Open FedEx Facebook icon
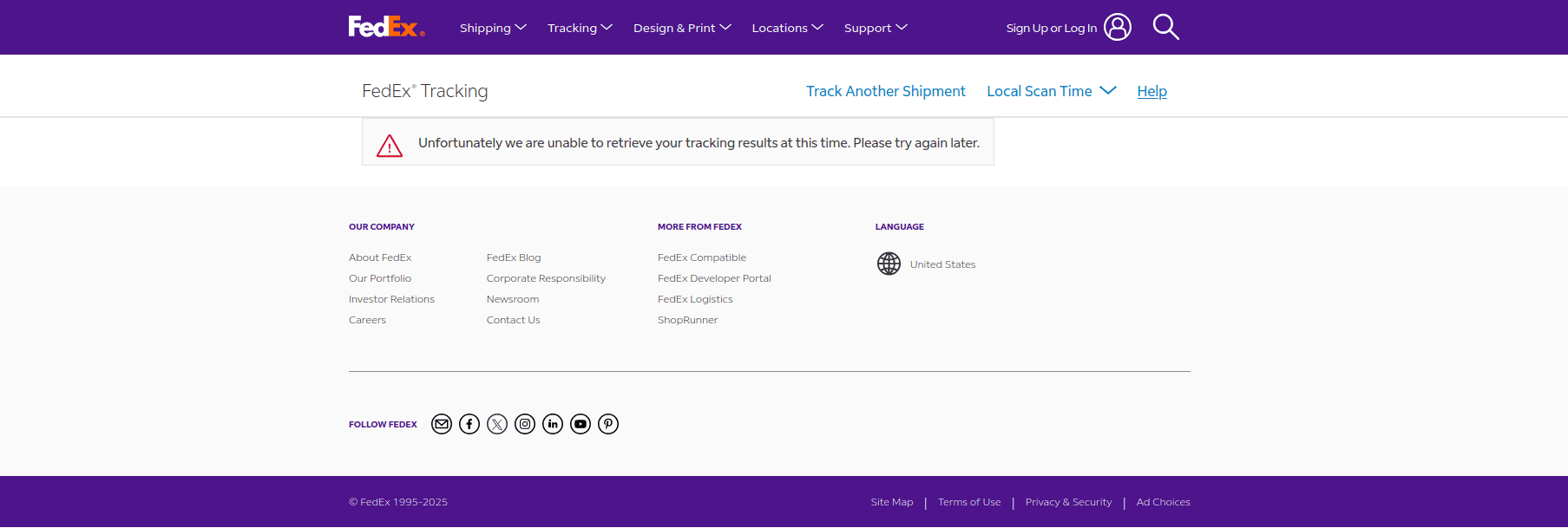 (x=469, y=424)
